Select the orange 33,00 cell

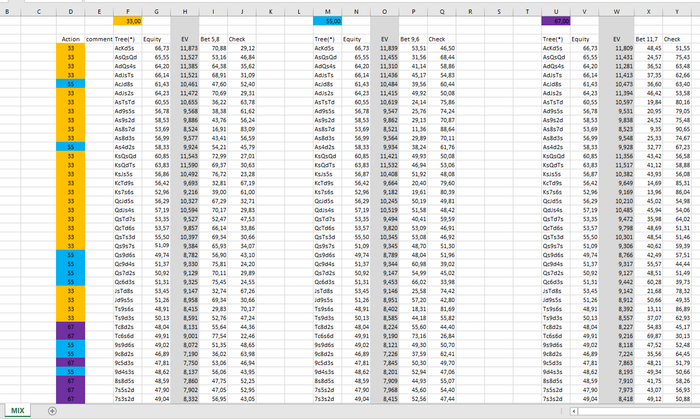[128, 21]
